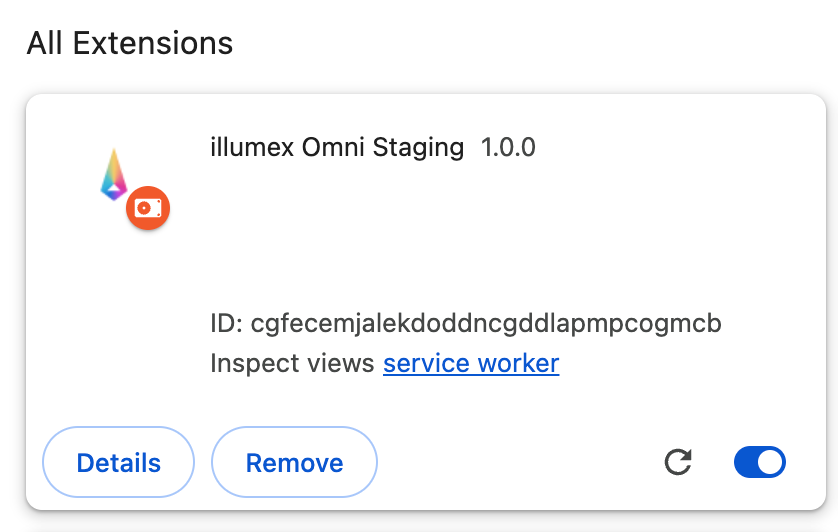Screen dimensions: 838x532
Task: Reload the illumex Omni Staging extension
Action: click(x=678, y=462)
